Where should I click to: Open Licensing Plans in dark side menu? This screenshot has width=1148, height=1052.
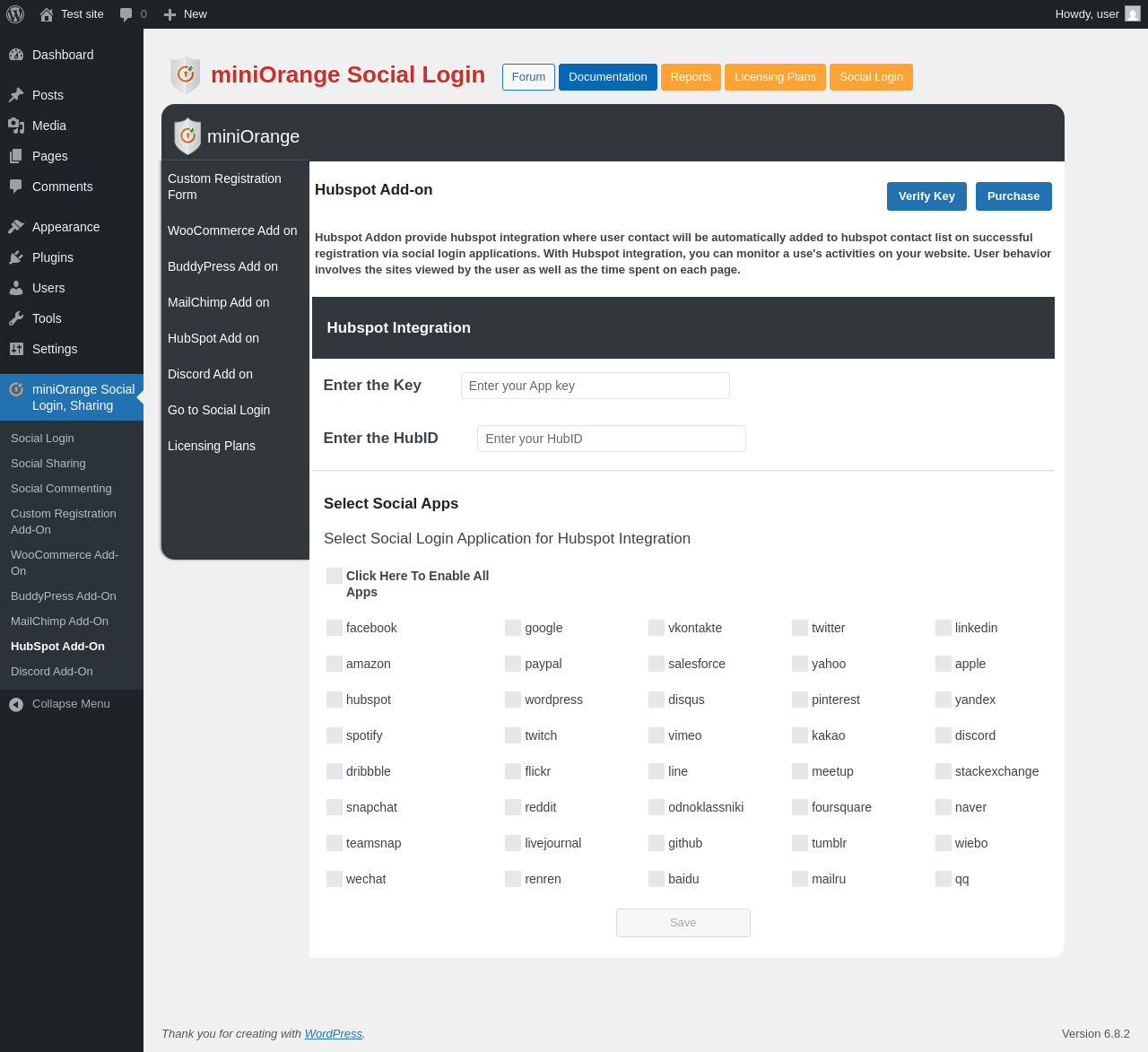(x=235, y=446)
